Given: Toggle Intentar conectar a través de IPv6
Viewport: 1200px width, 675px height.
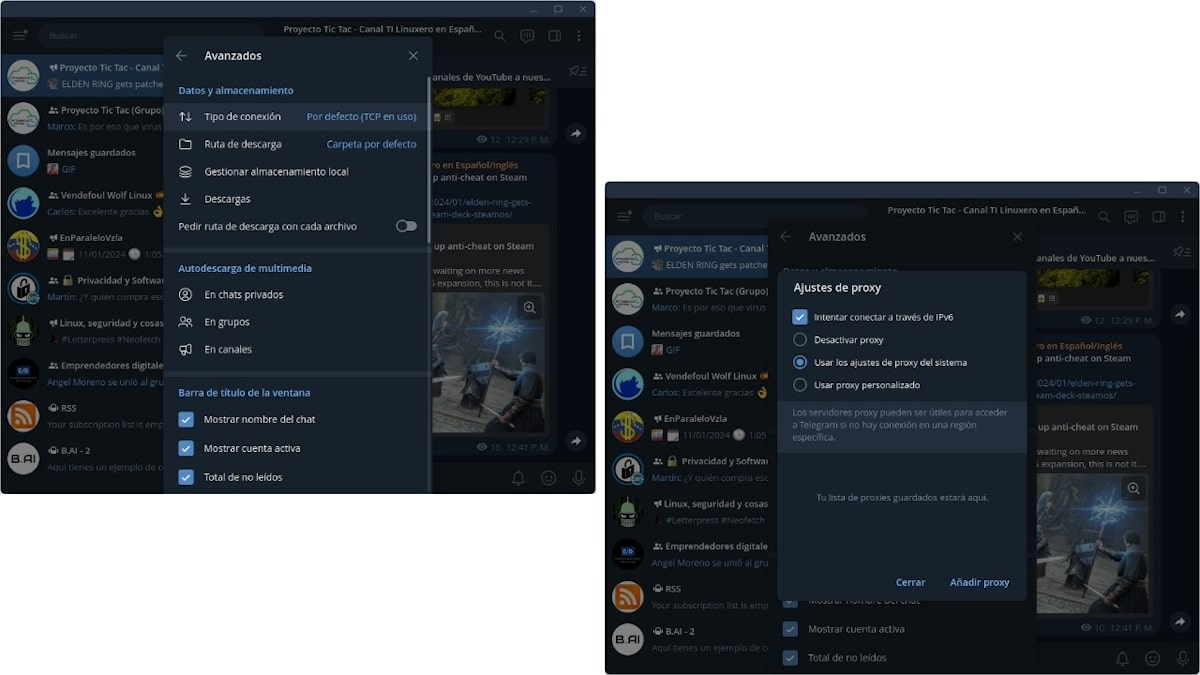Looking at the screenshot, I should tap(800, 317).
